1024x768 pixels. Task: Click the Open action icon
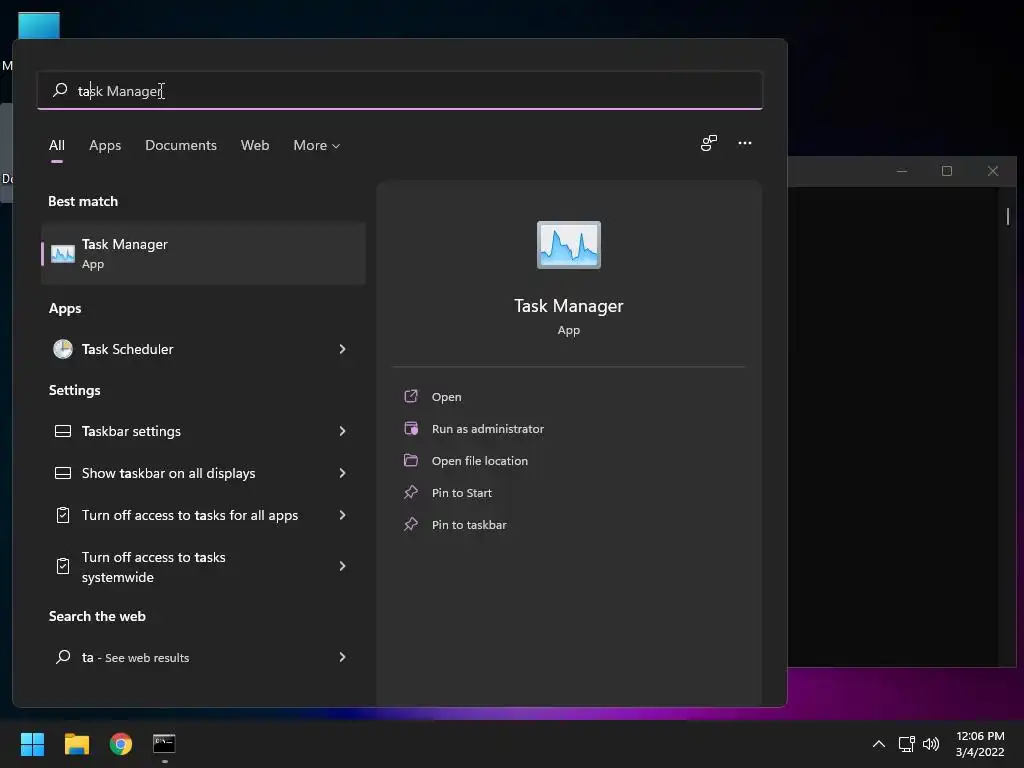[411, 396]
